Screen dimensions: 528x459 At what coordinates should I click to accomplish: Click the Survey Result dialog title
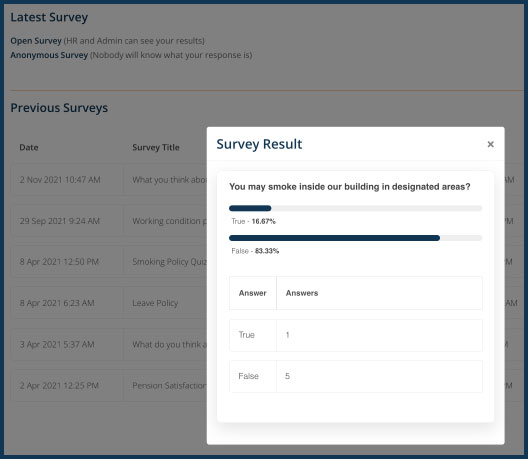(259, 144)
